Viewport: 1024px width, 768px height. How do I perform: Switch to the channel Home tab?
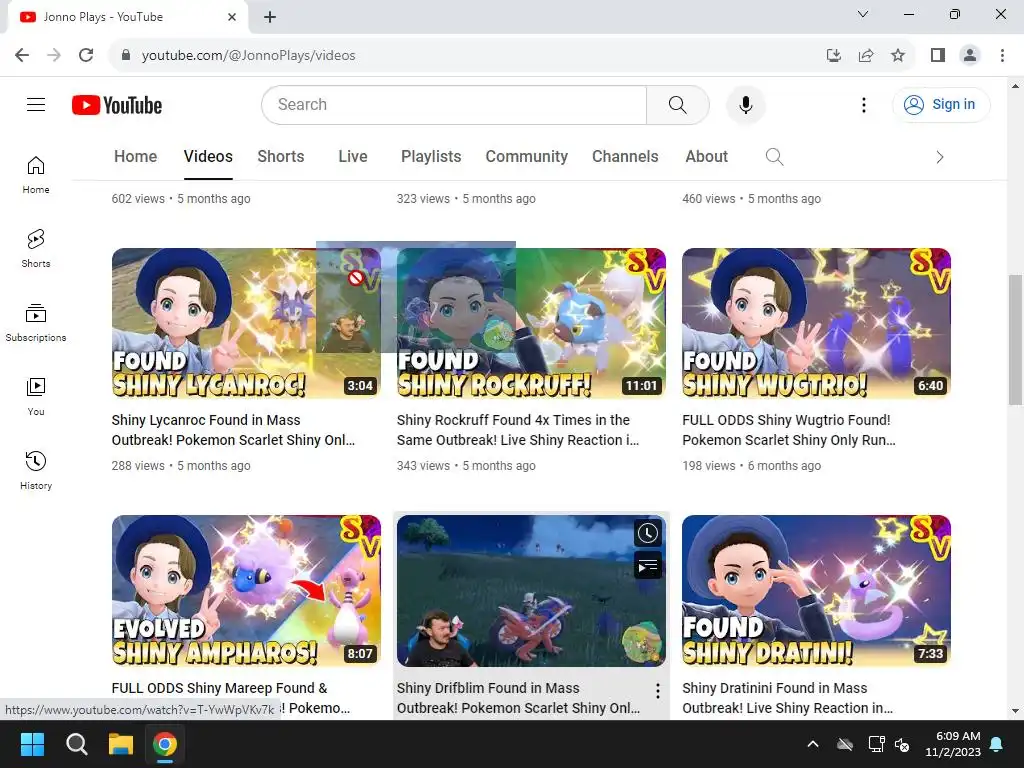[x=135, y=157]
